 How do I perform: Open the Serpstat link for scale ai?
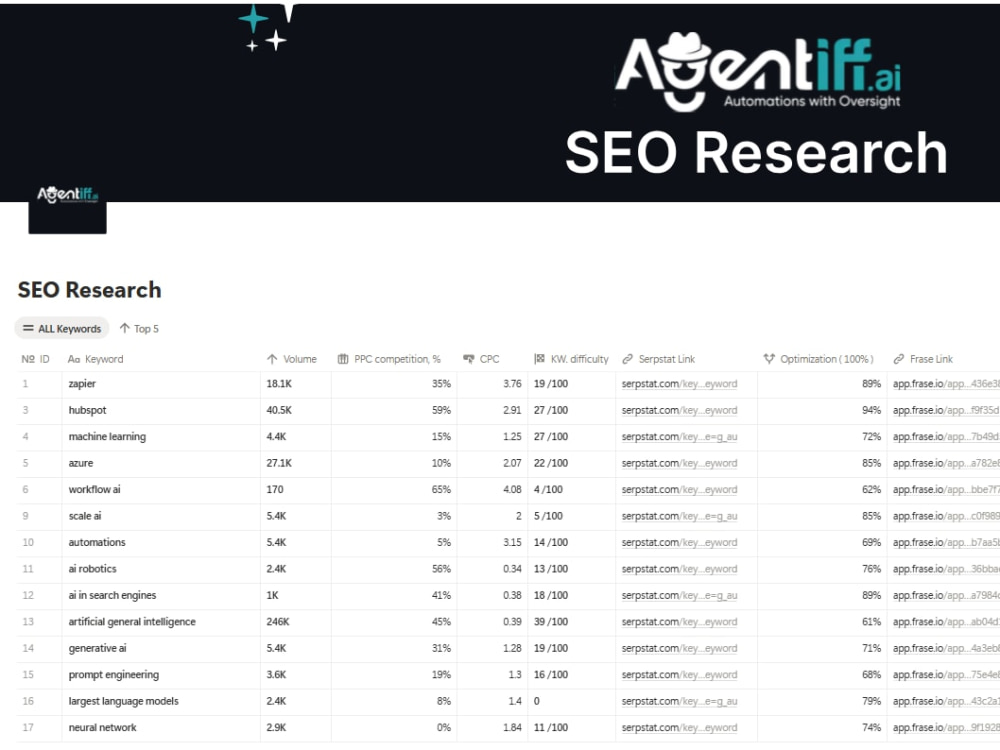679,516
